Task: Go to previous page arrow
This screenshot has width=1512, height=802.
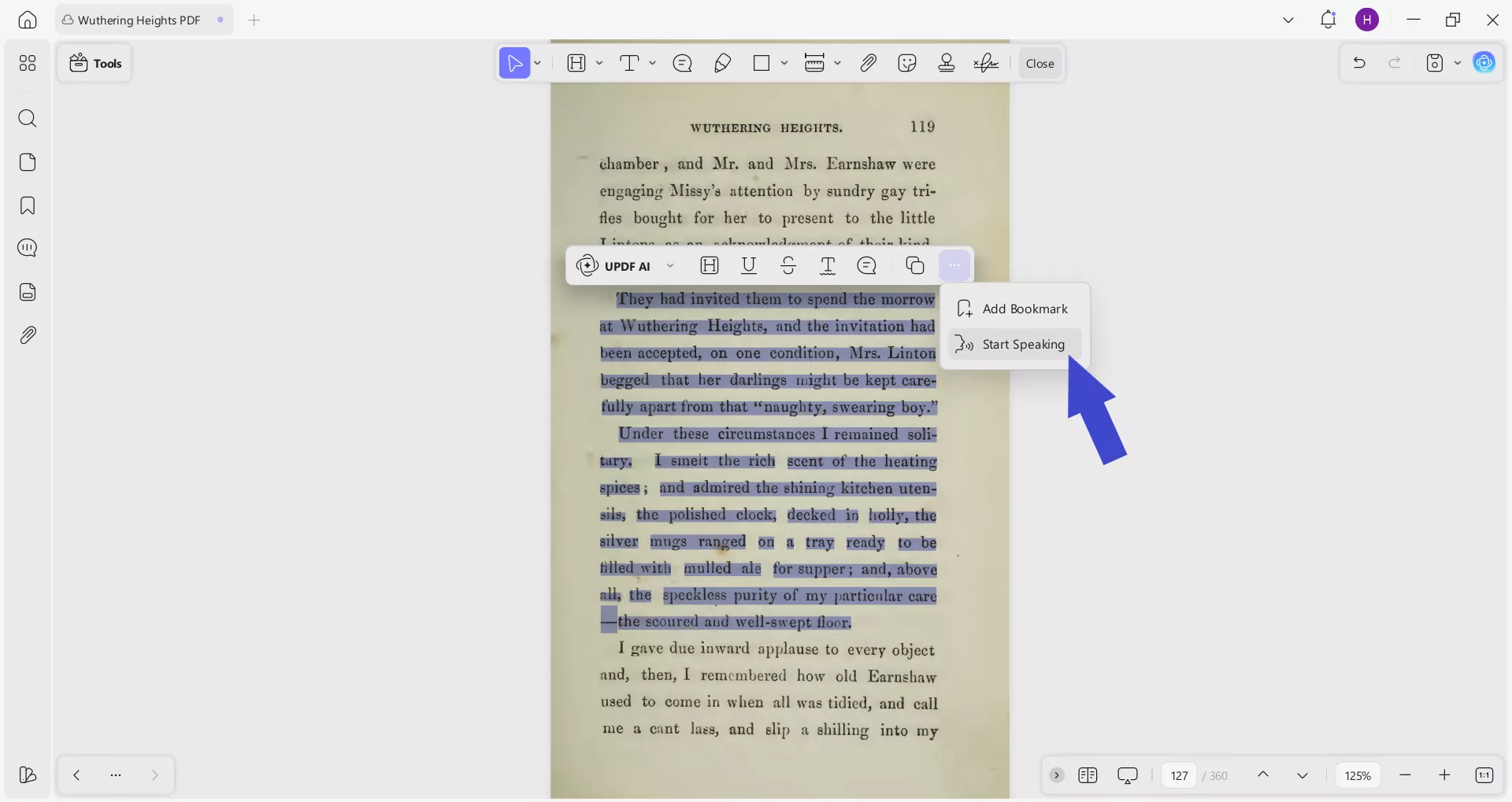Action: coord(1263,775)
